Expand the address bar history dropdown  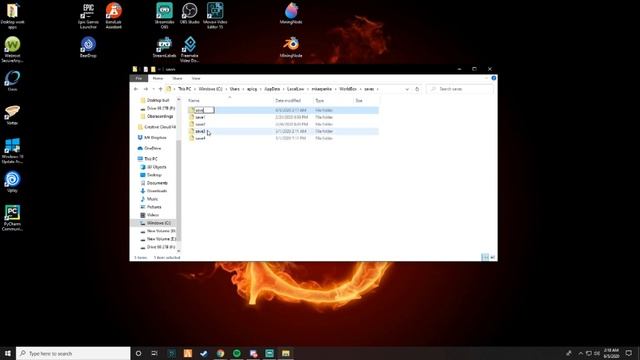pos(407,89)
